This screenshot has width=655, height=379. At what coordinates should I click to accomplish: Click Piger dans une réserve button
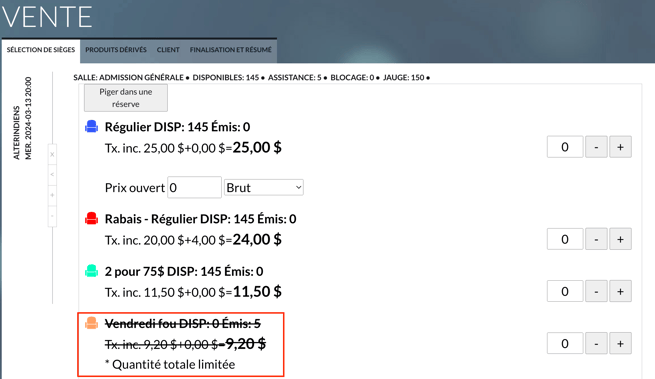[126, 98]
